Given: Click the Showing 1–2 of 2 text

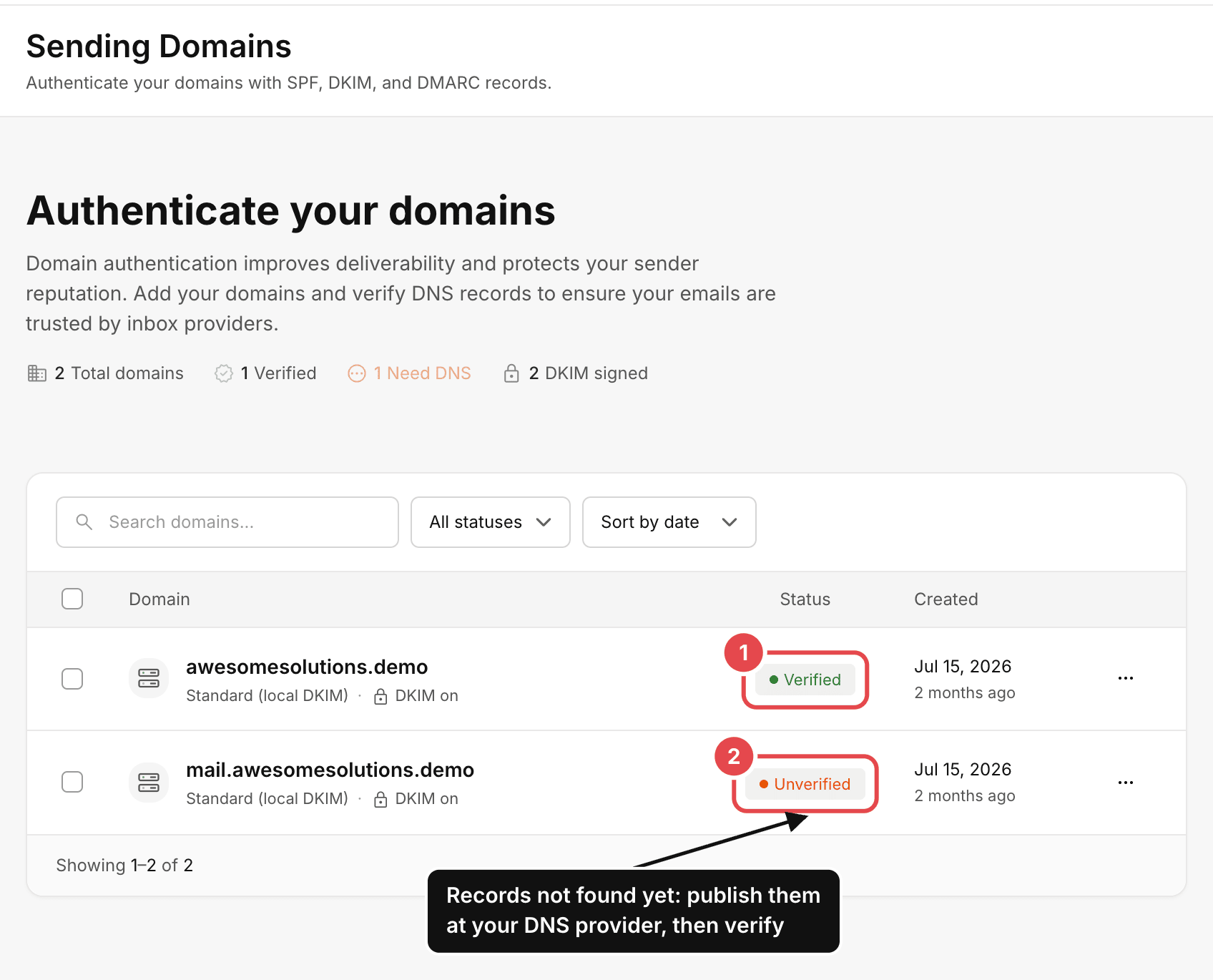Looking at the screenshot, I should (x=124, y=866).
